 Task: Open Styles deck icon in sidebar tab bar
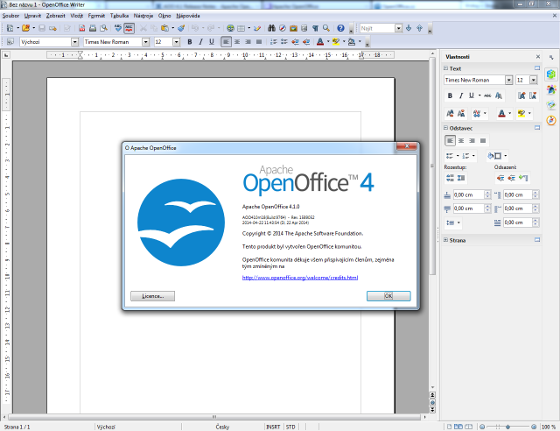(551, 89)
